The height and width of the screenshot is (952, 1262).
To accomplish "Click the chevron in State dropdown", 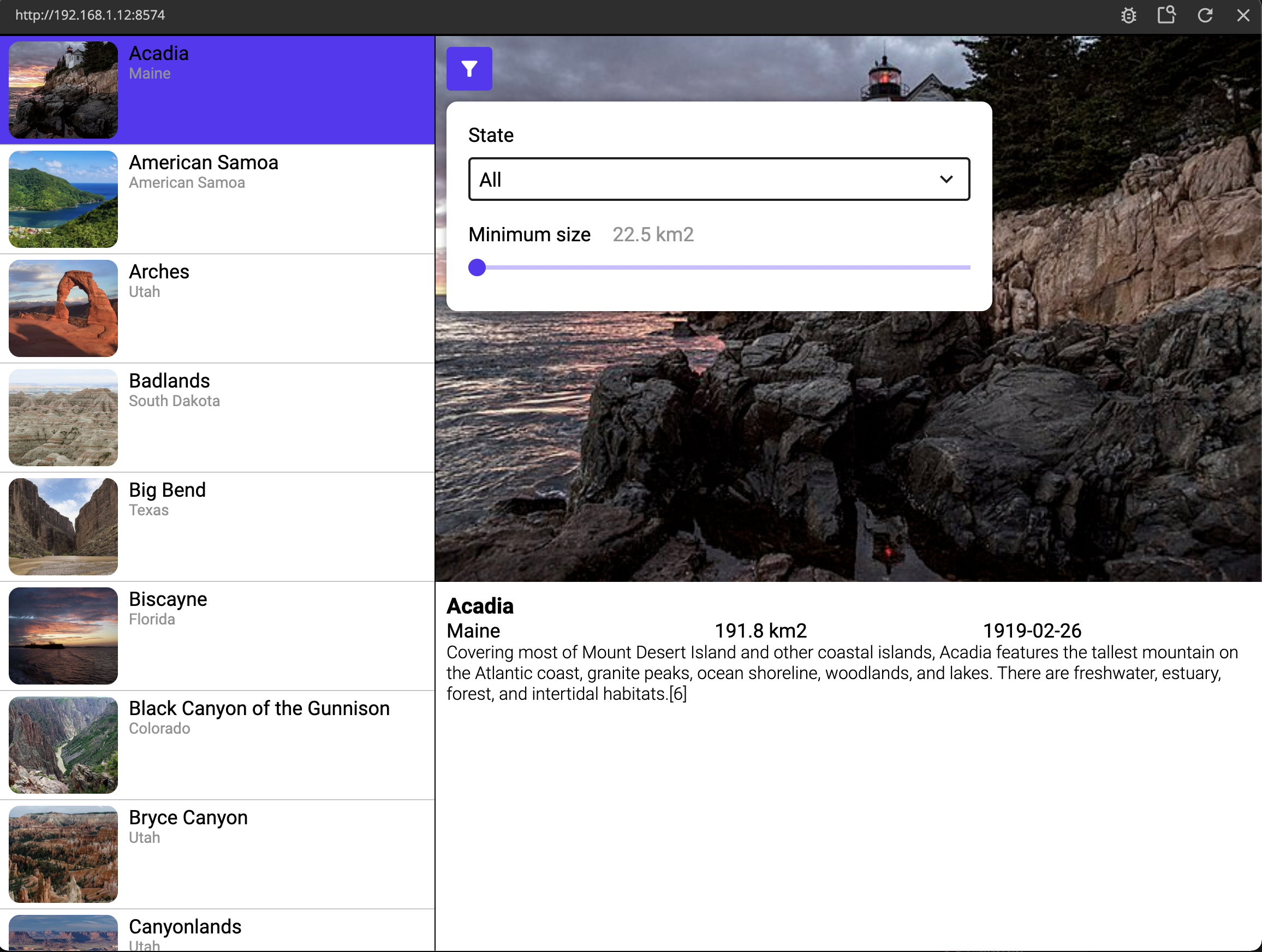I will [x=946, y=179].
